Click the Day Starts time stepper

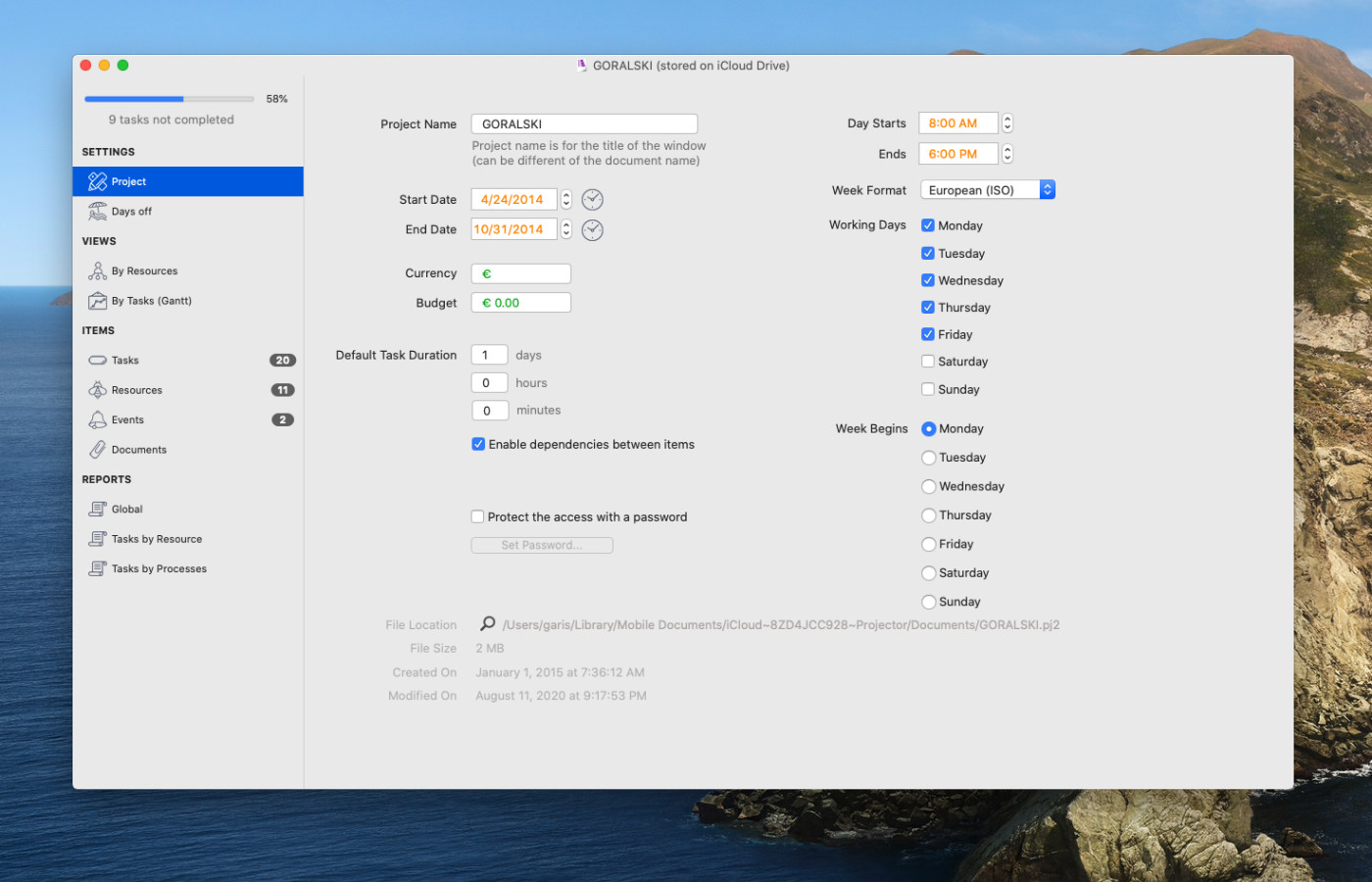point(1006,123)
